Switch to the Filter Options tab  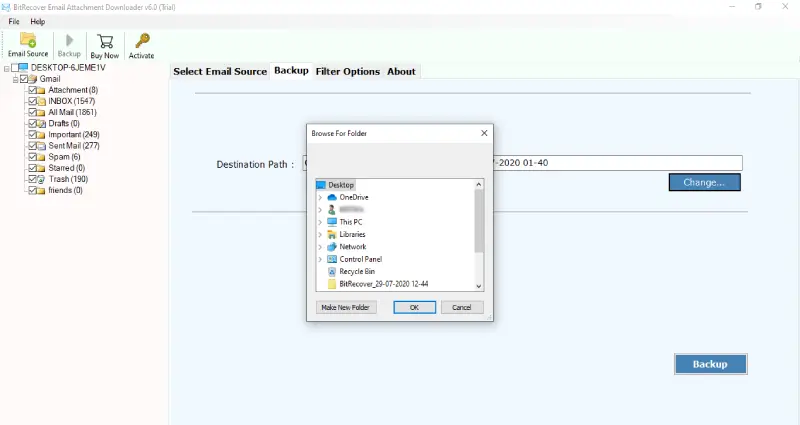347,71
